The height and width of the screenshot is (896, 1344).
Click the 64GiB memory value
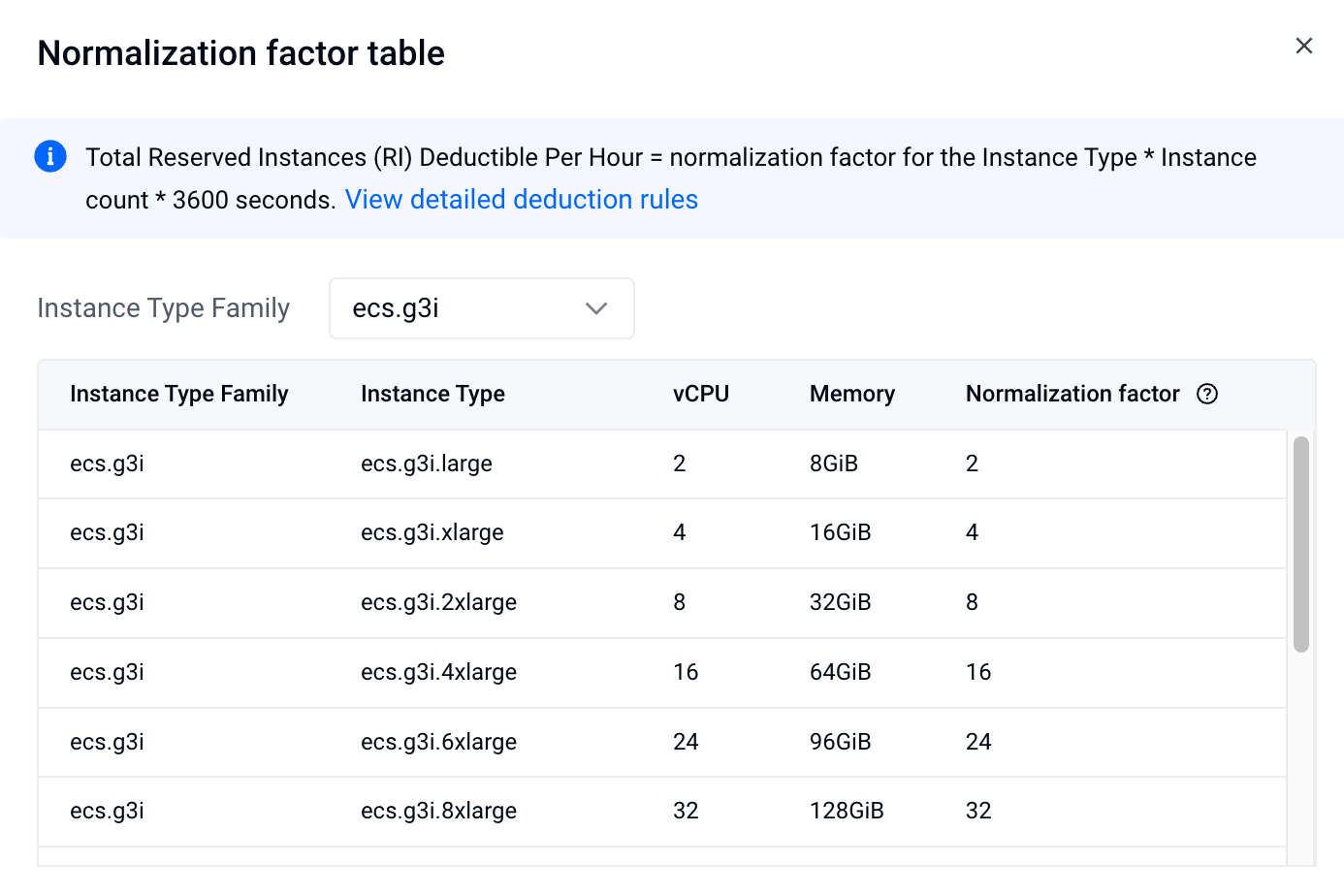point(841,672)
